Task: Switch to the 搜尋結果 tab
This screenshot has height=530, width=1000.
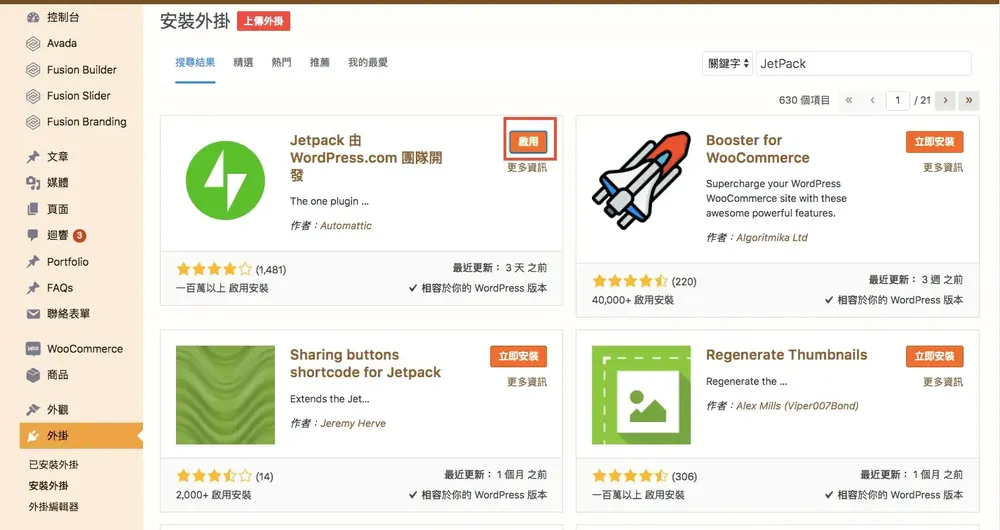Action: [195, 63]
